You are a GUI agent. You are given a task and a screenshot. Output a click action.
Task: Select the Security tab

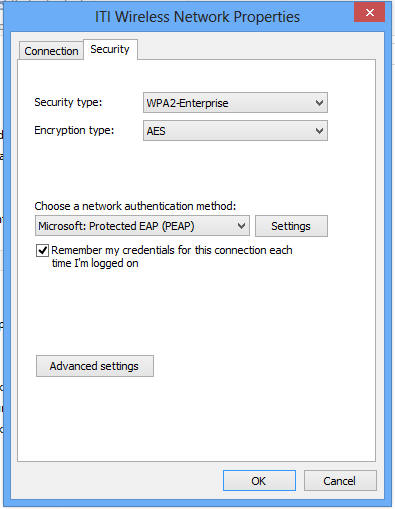click(110, 49)
